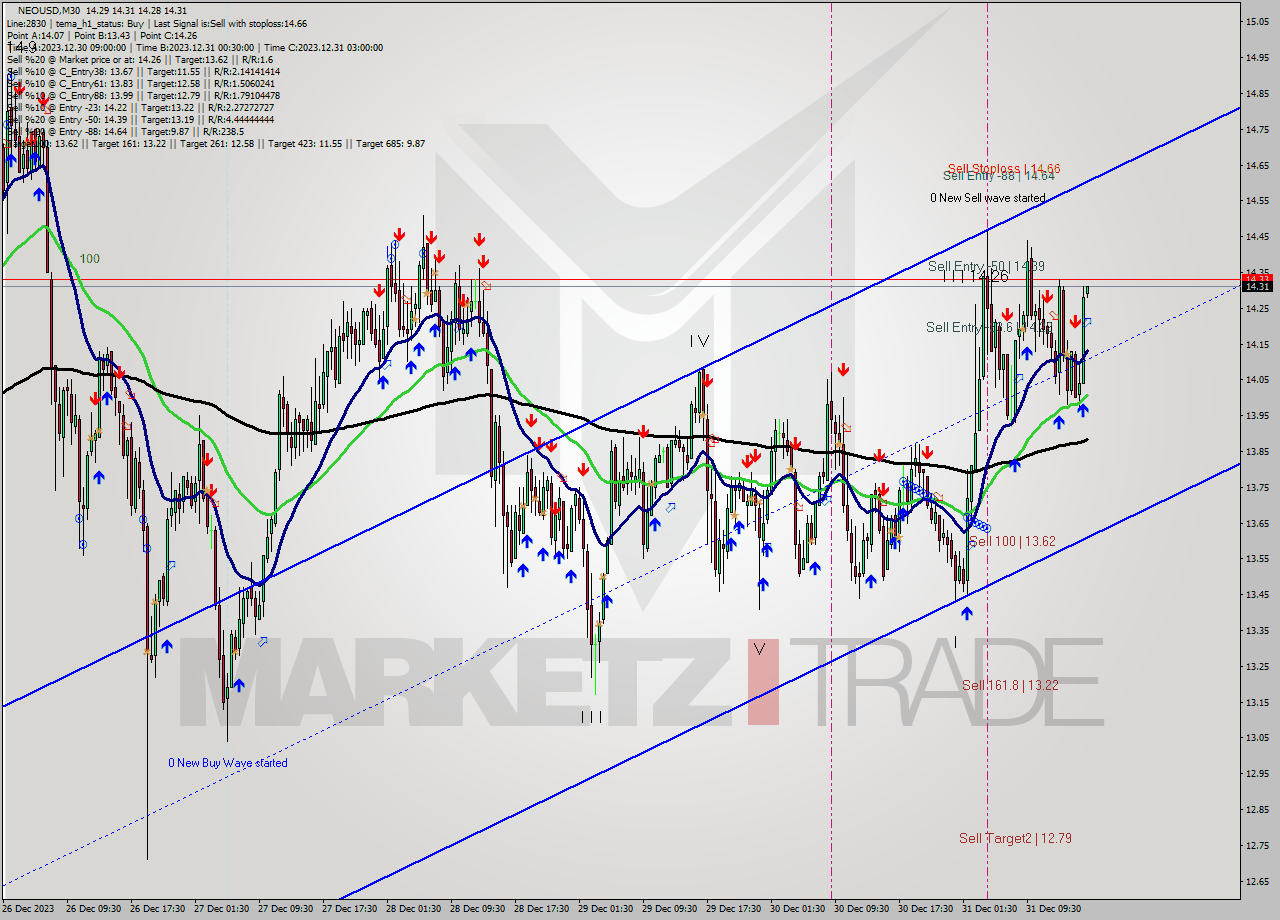Click the '30 Dec 01:30' time label
This screenshot has height=920, width=1280.
pos(798,909)
